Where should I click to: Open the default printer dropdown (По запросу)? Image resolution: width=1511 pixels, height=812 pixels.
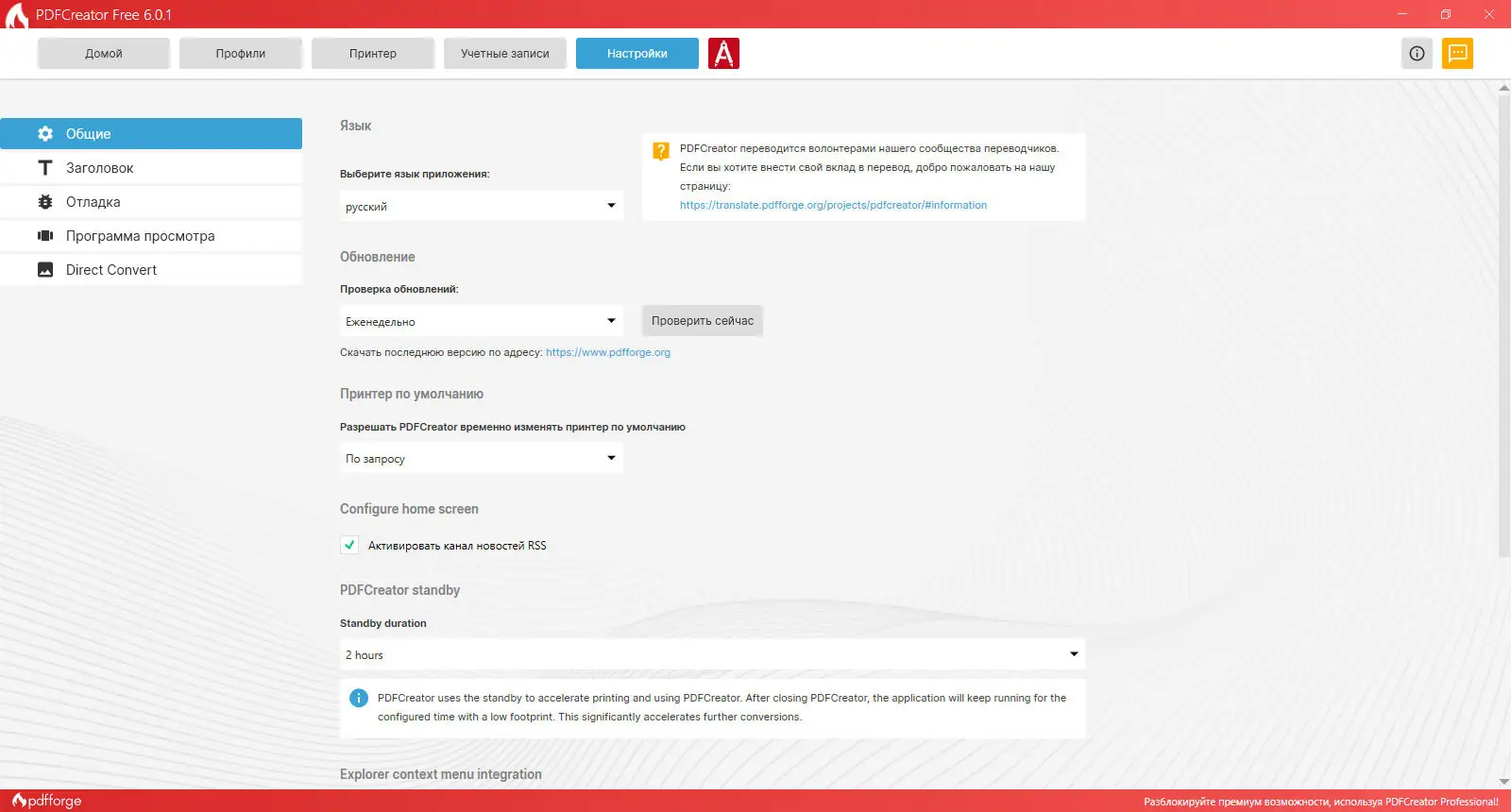coord(482,458)
